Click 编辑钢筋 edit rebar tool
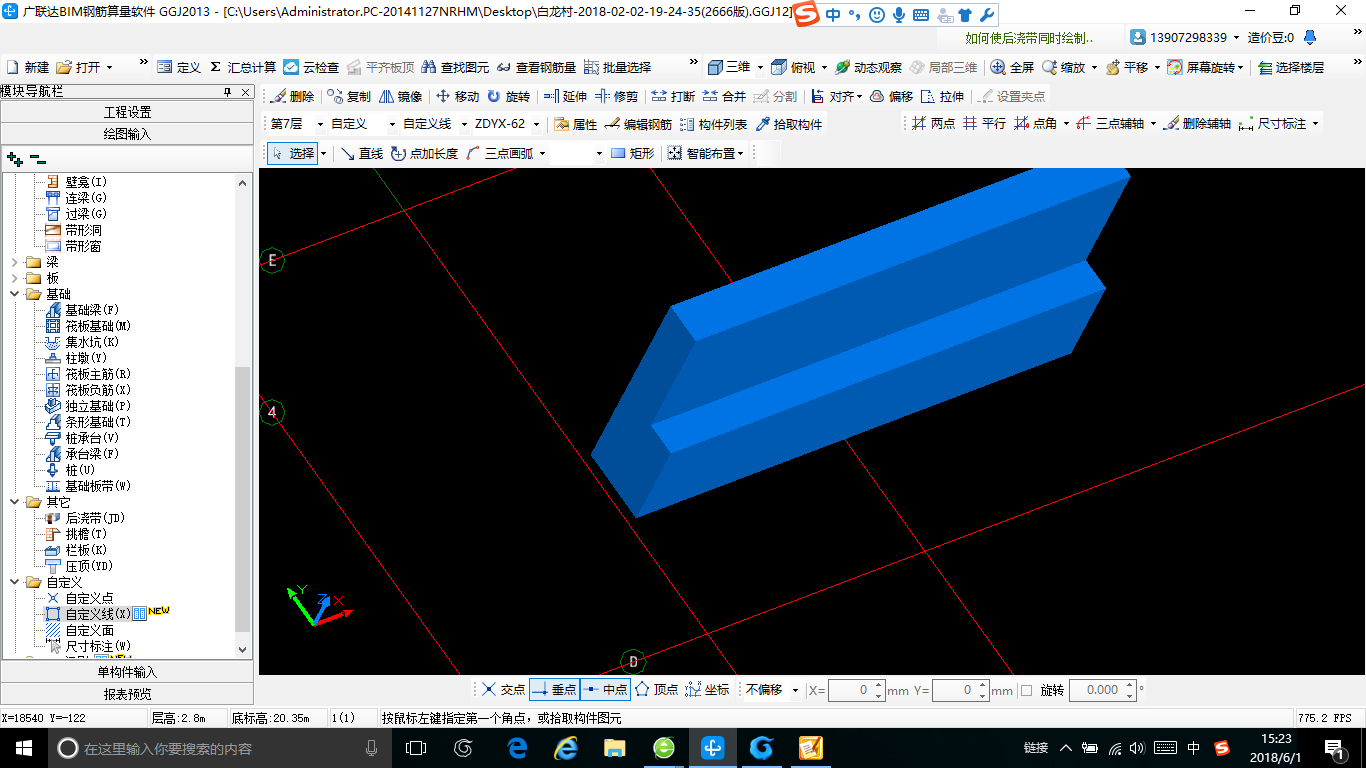 638,124
